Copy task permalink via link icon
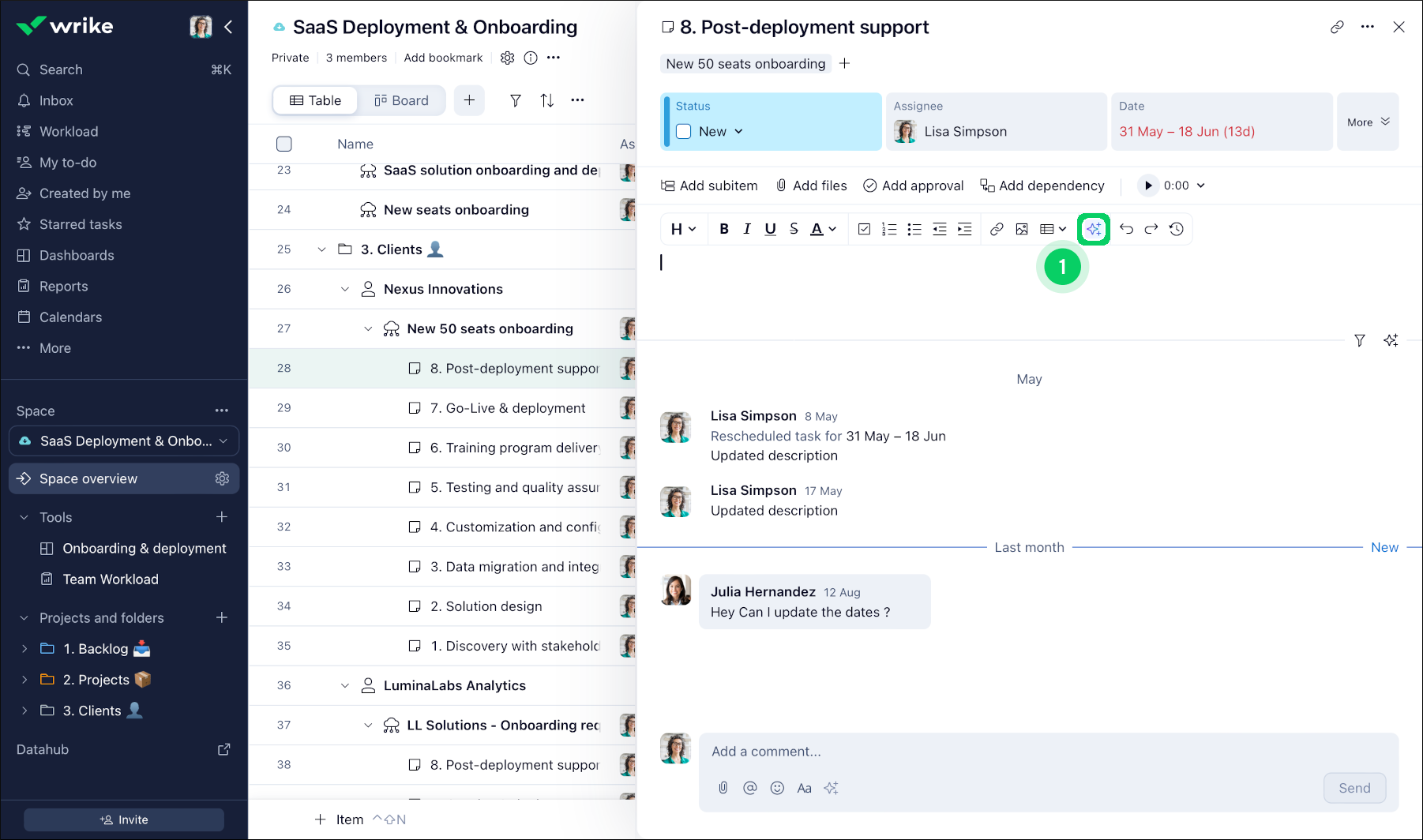Screen dimensions: 1423x840 pyautogui.click(x=1337, y=27)
